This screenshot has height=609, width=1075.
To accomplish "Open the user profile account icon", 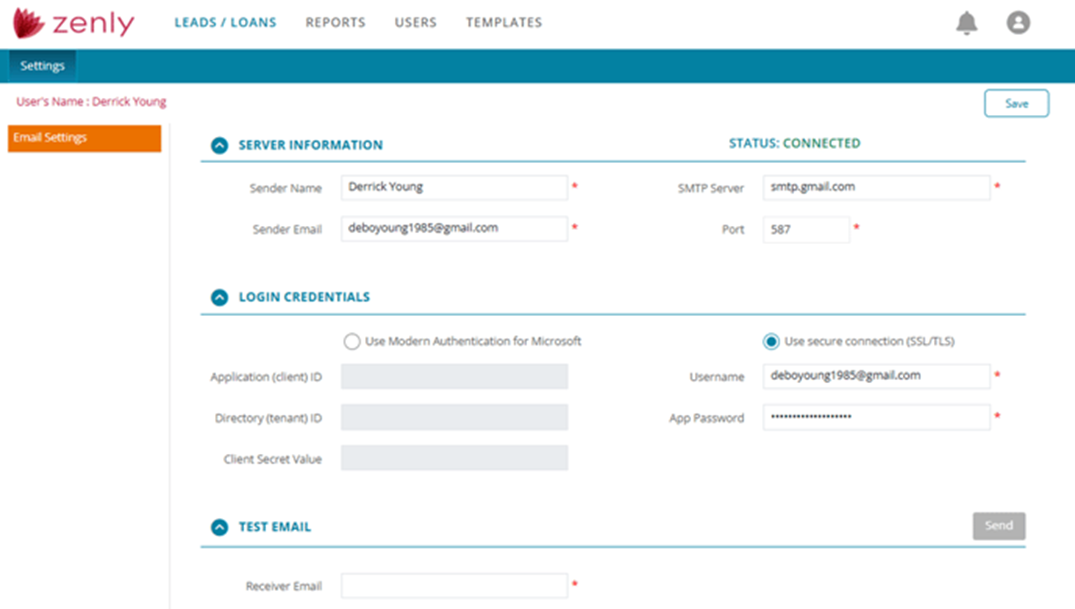I will [1018, 23].
